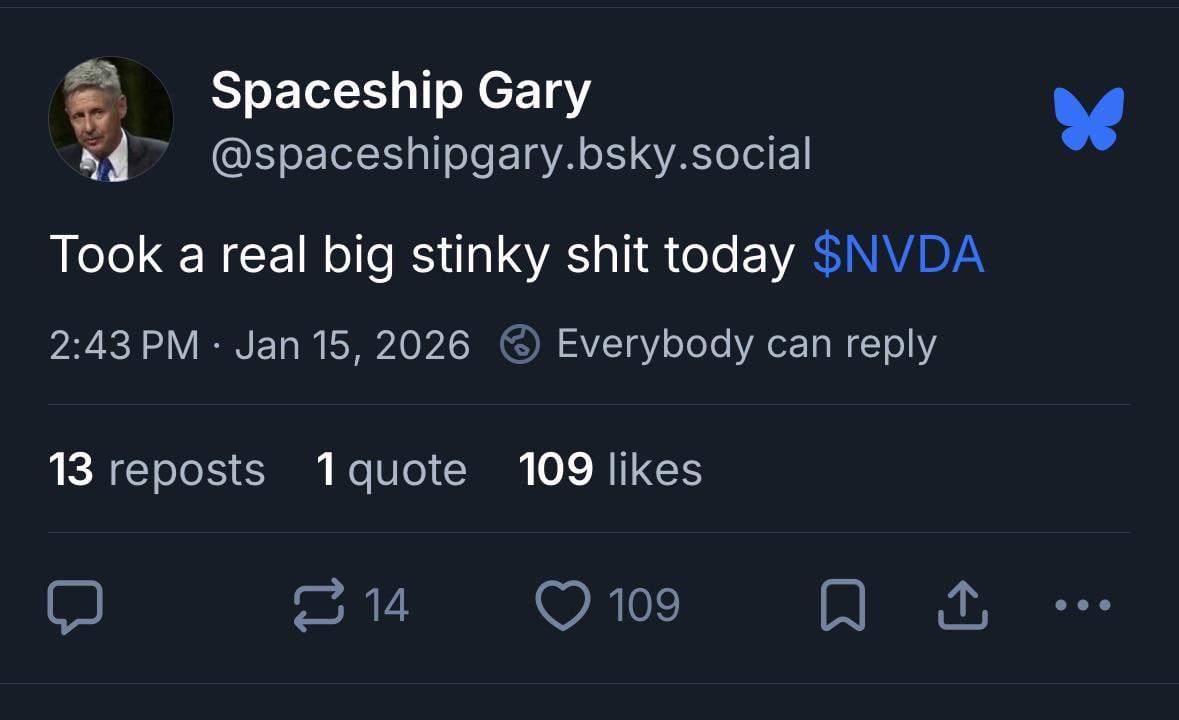Click the reply speech bubble icon

75,607
